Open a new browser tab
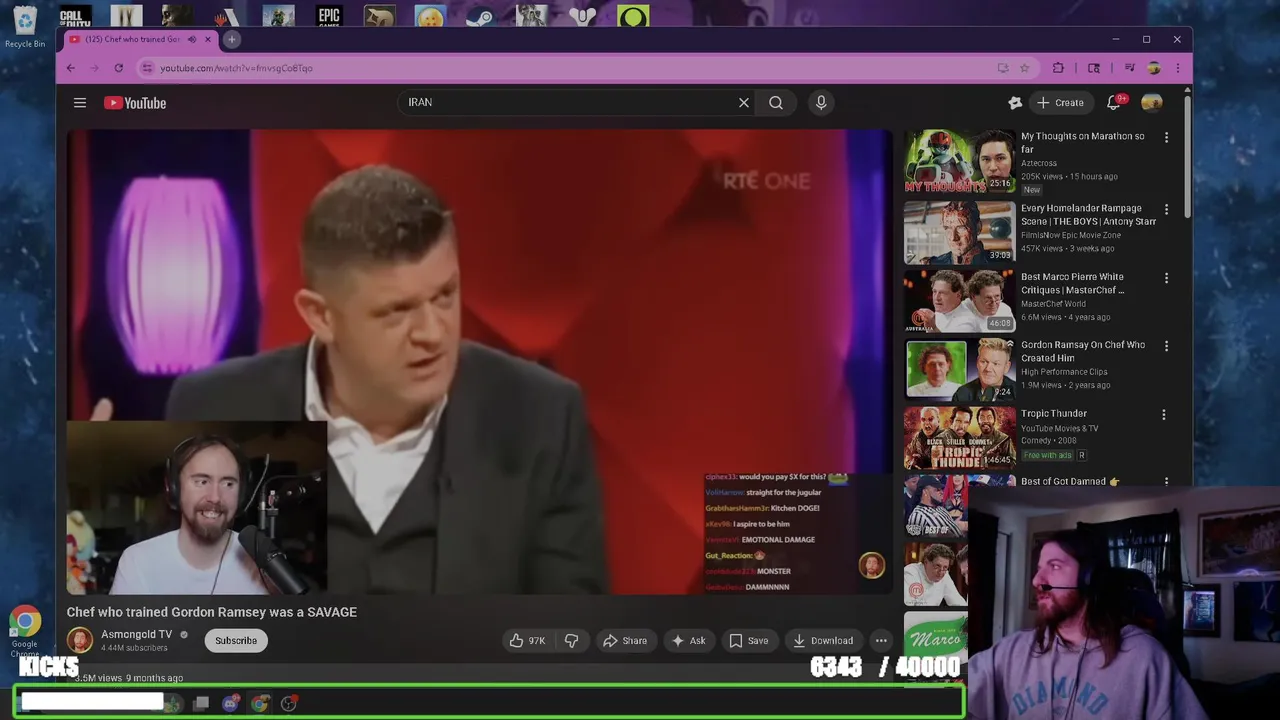 tap(232, 39)
